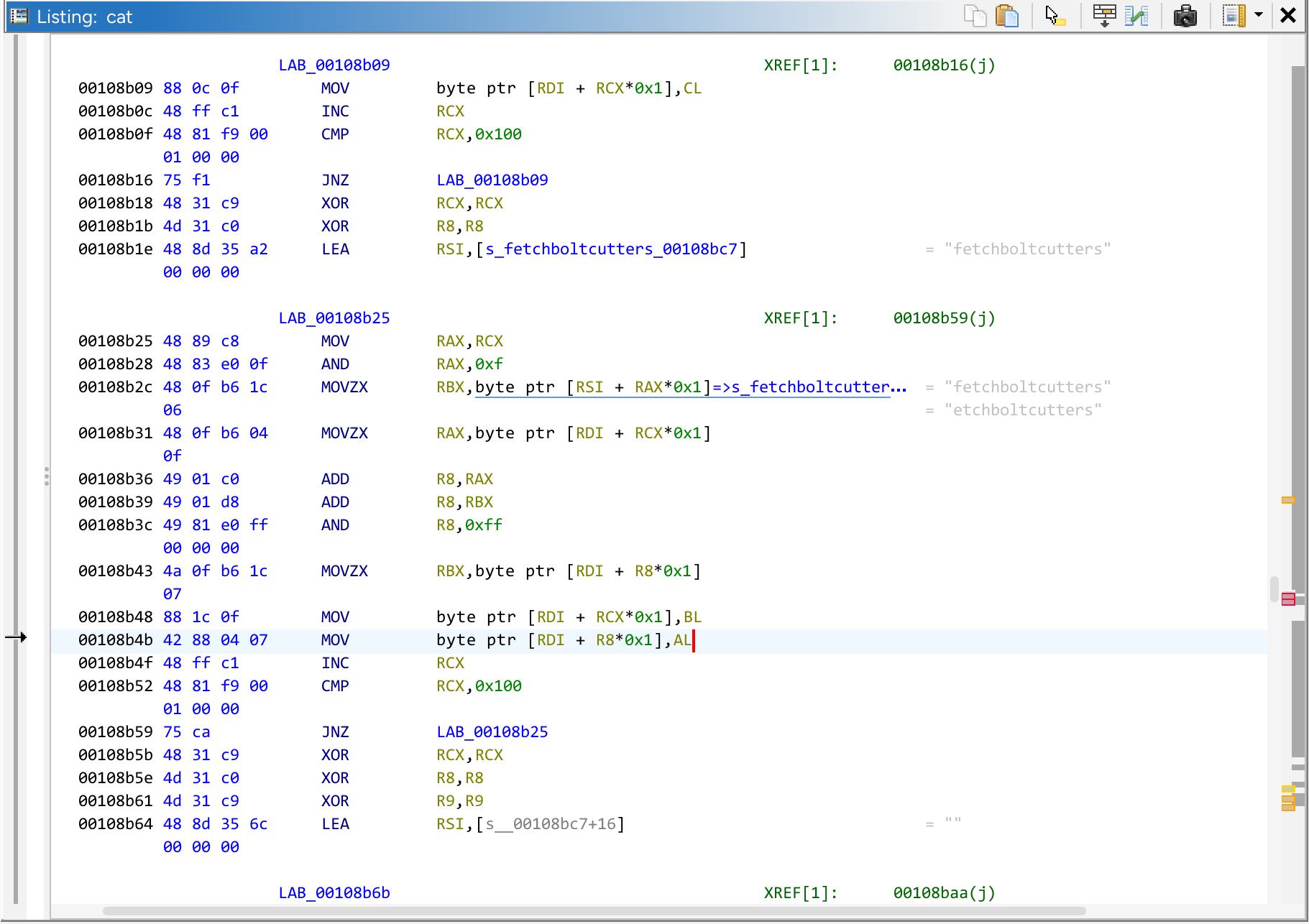Take a snapshot with the camera icon
Viewport: 1309px width, 924px height.
(x=1185, y=15)
